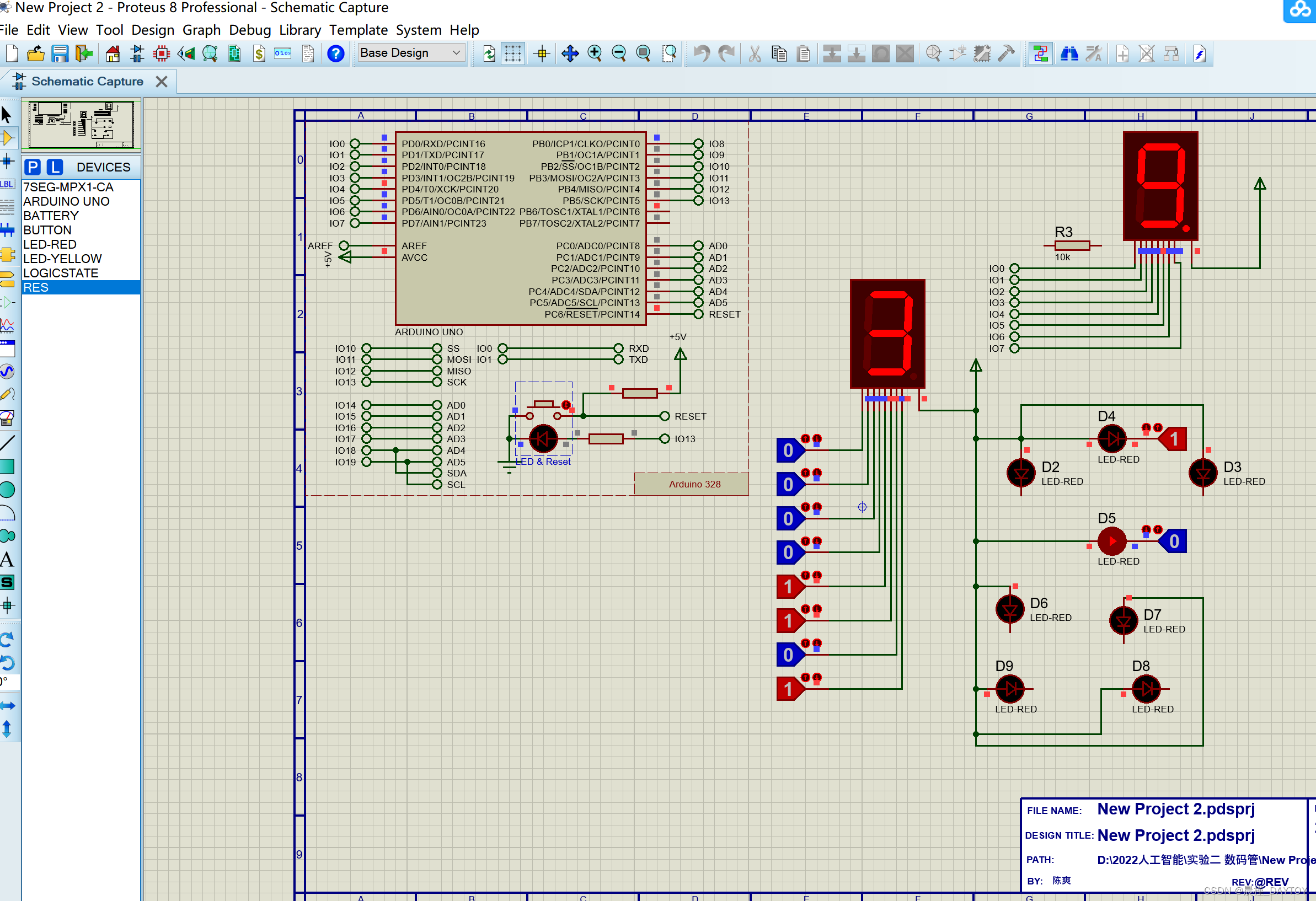Viewport: 1316px width, 901px height.
Task: Click the redraw display icon
Action: coord(489,54)
